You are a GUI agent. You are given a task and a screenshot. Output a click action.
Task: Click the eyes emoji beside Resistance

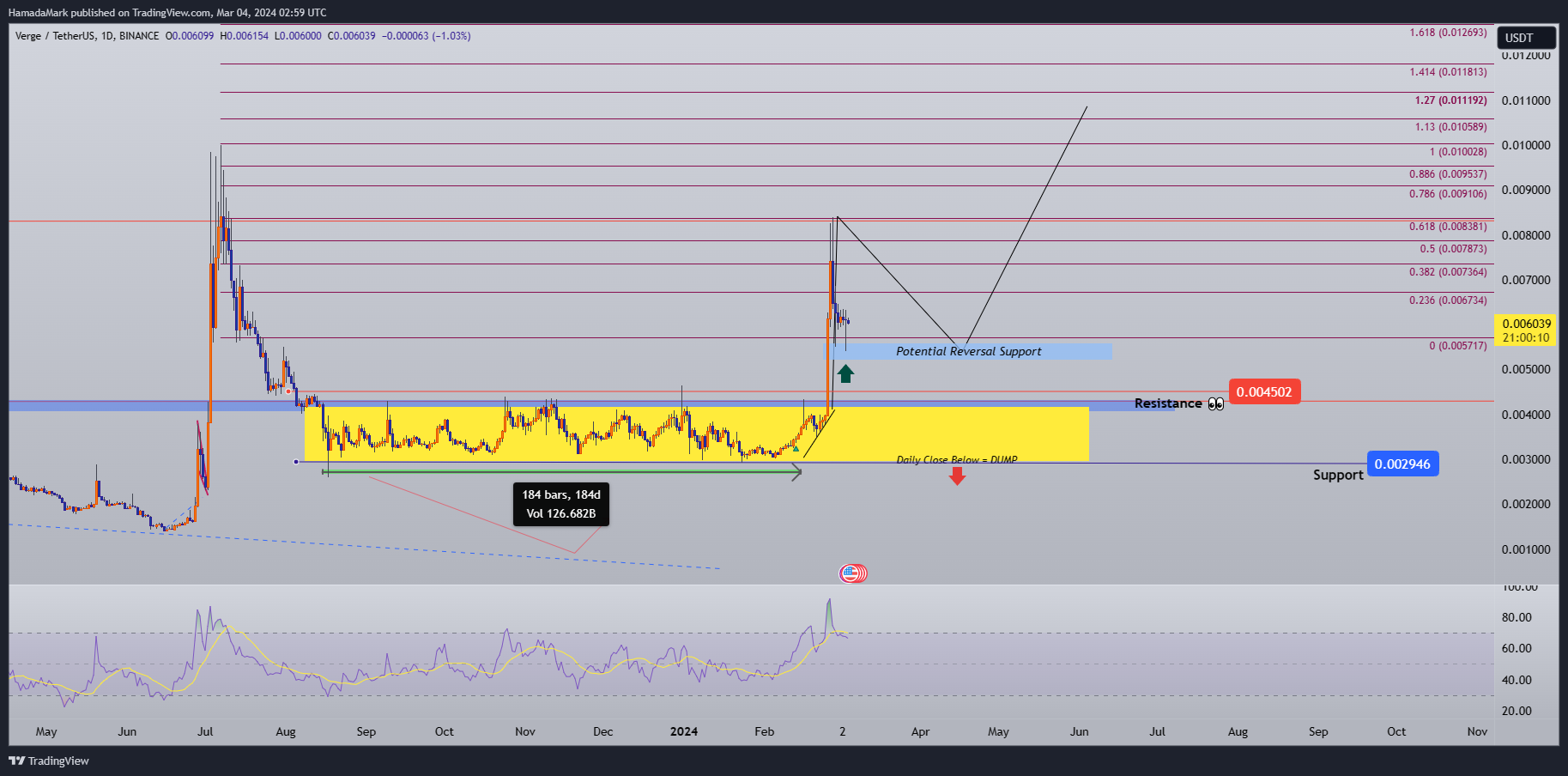pos(1216,403)
